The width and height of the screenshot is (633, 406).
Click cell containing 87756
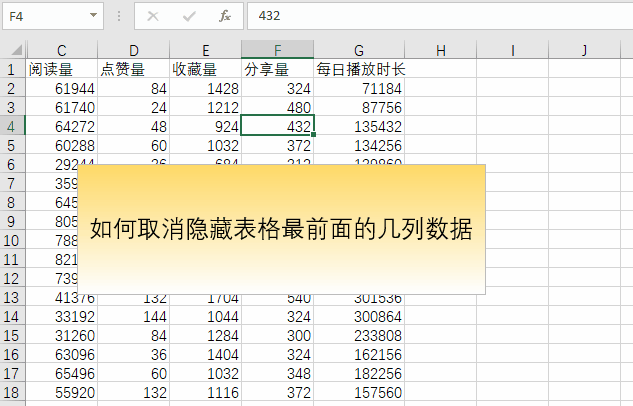tap(359, 107)
